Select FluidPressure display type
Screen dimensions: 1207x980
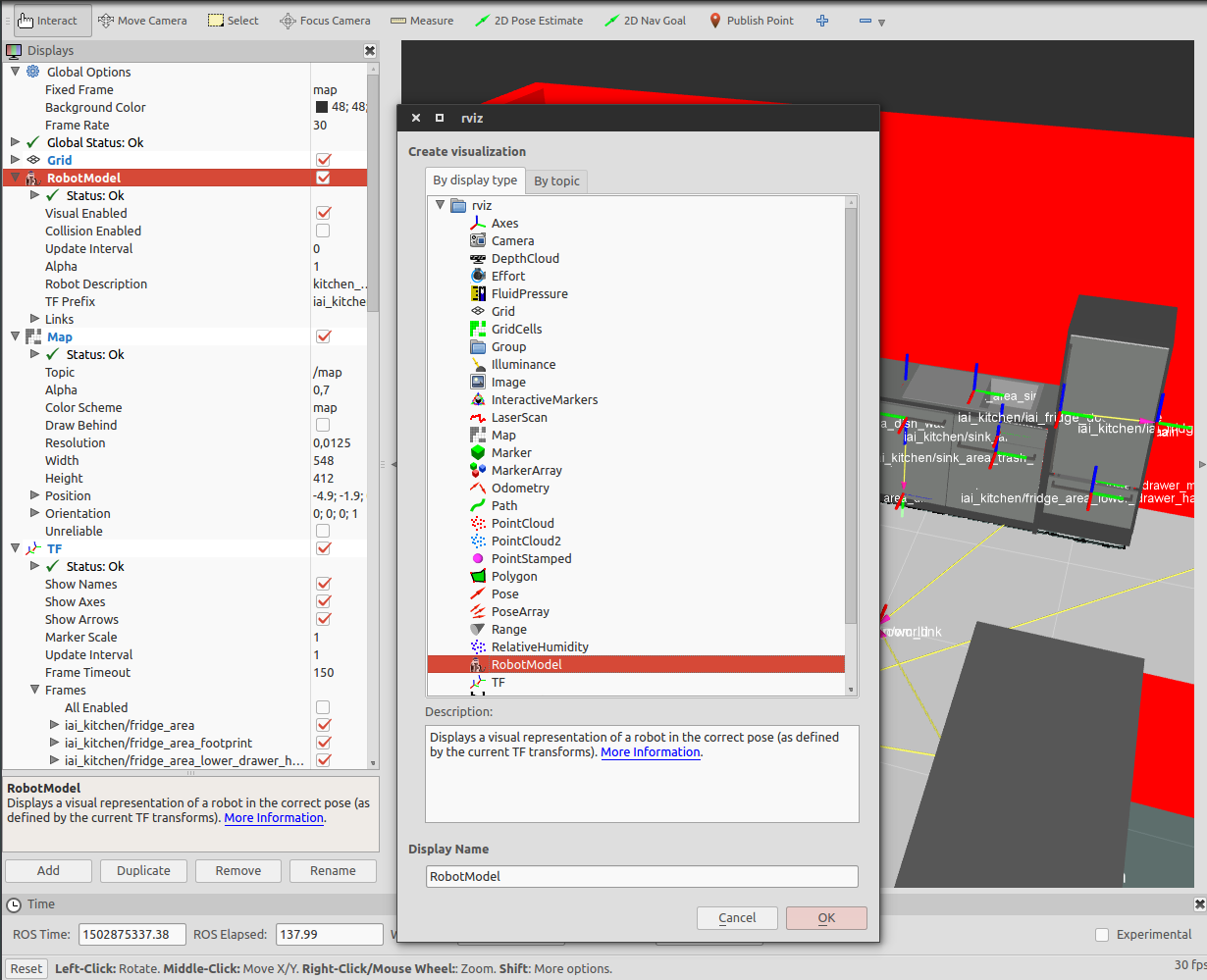coord(529,293)
